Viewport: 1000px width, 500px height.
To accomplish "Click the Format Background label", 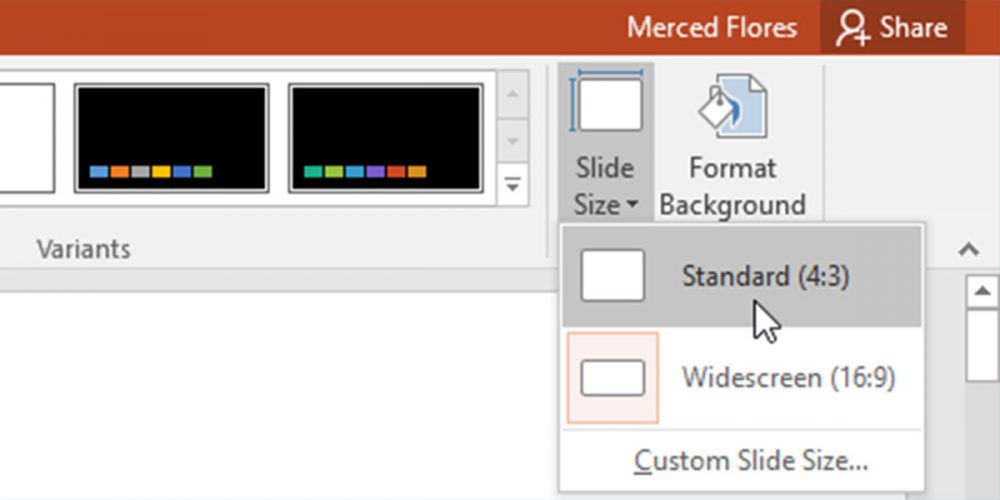I will (x=732, y=186).
